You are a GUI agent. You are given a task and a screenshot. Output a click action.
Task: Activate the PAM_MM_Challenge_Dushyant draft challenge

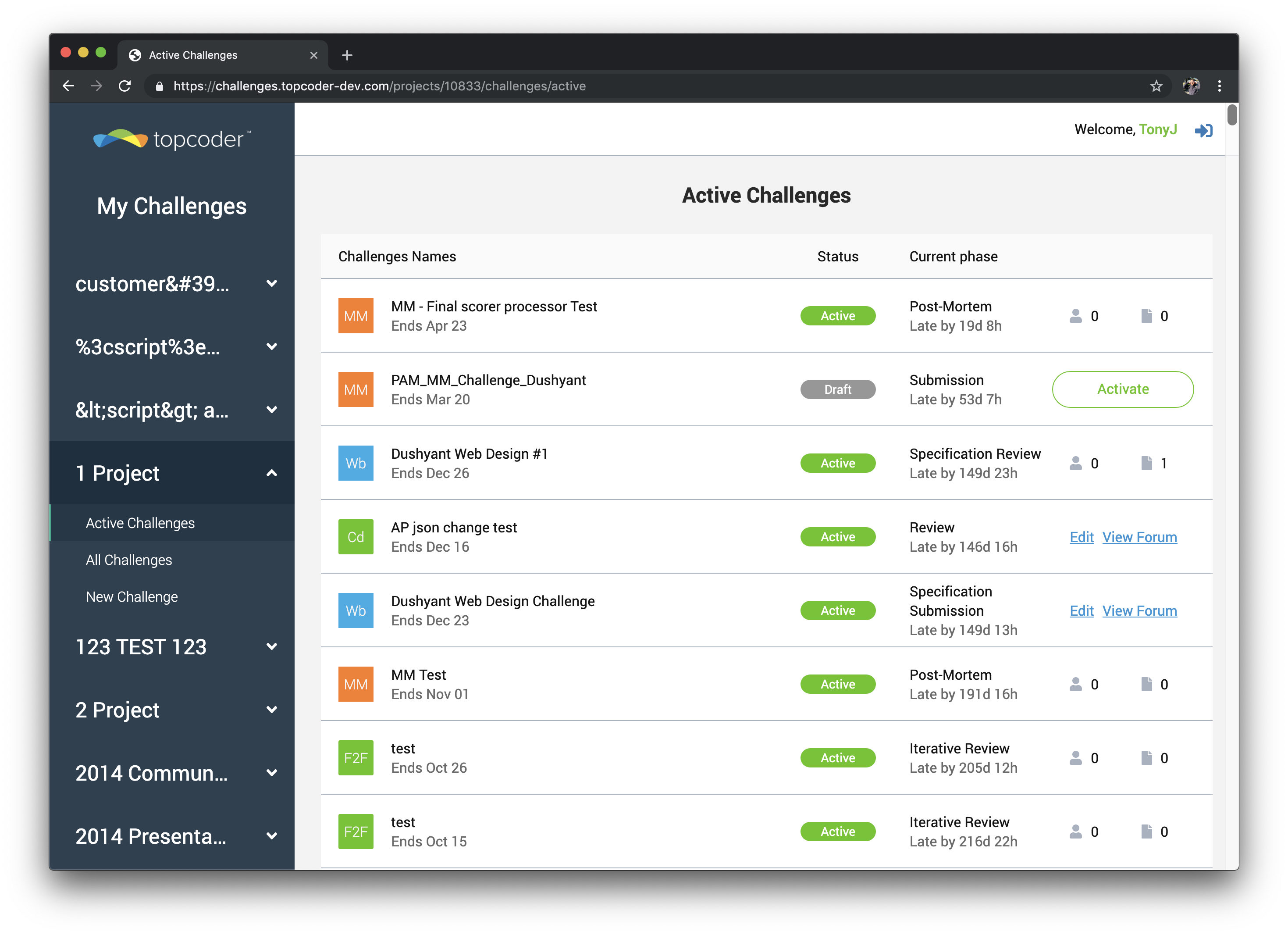[1122, 390]
